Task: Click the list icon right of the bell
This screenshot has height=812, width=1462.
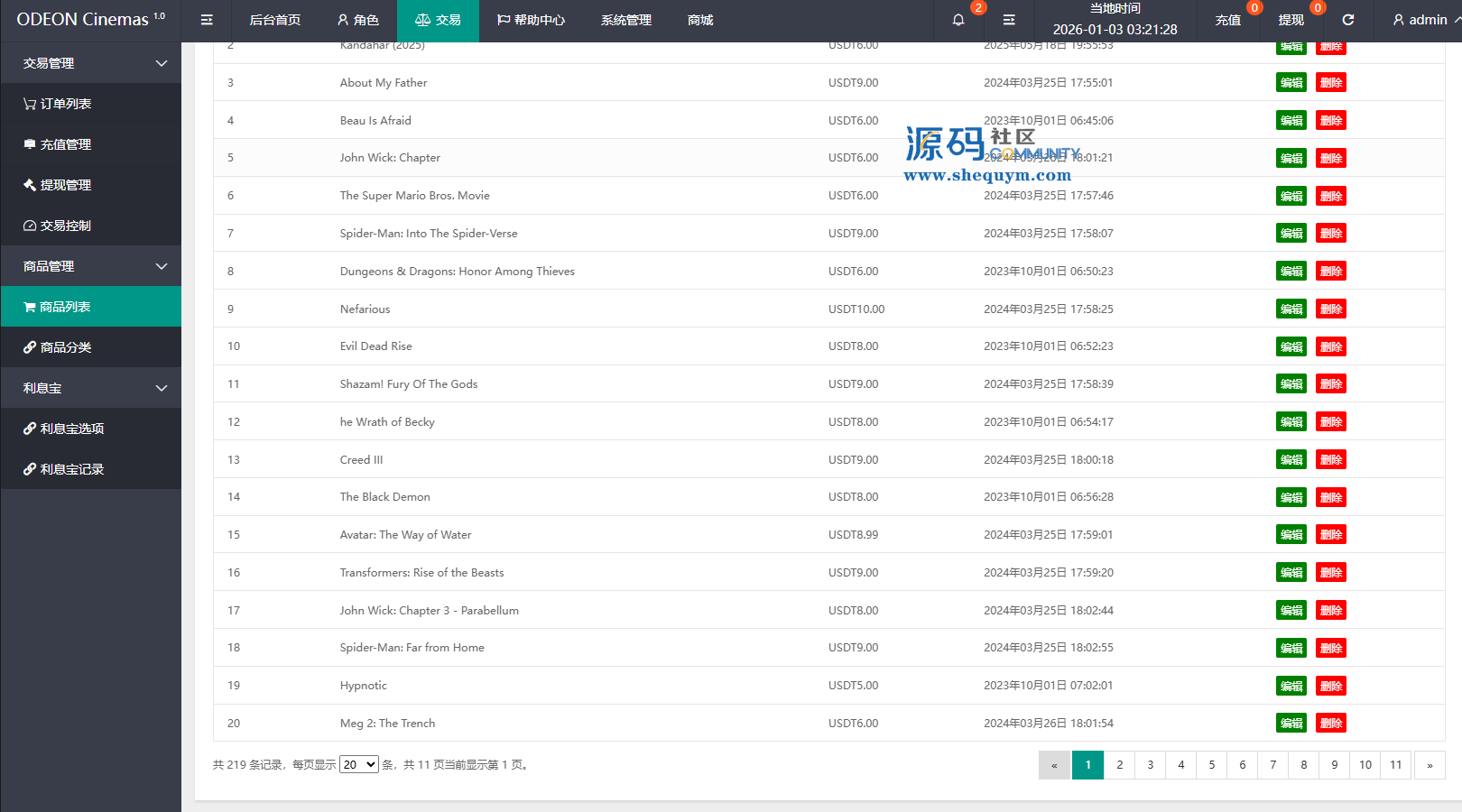Action: pos(1009,20)
